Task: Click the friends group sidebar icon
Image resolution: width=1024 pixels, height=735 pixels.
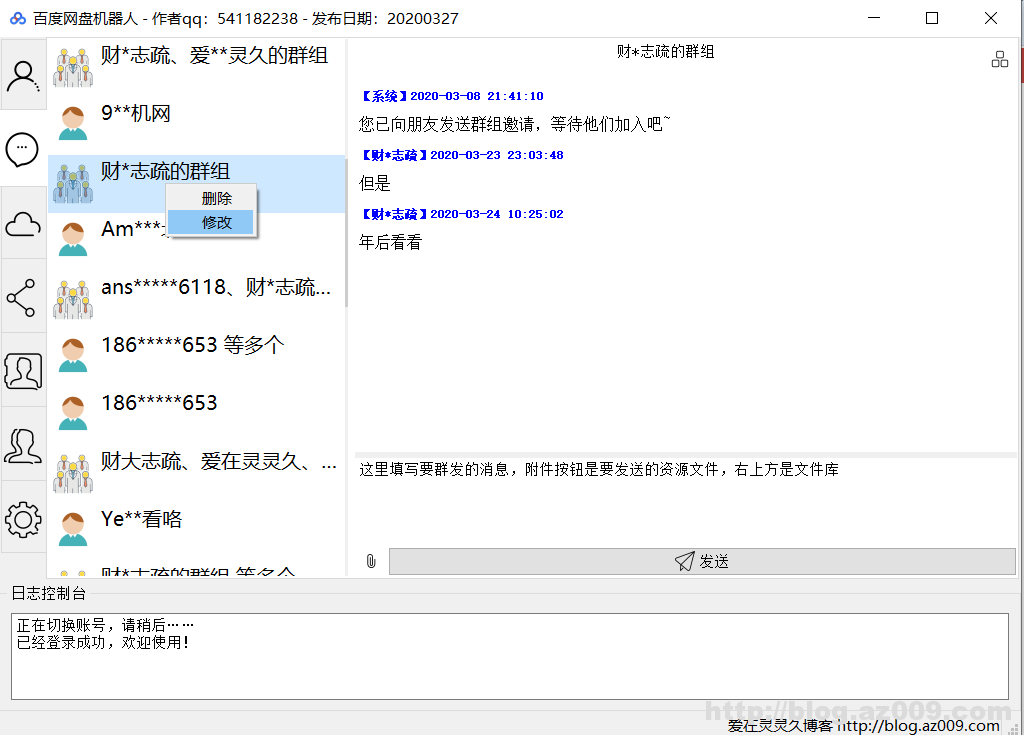Action: point(23,445)
